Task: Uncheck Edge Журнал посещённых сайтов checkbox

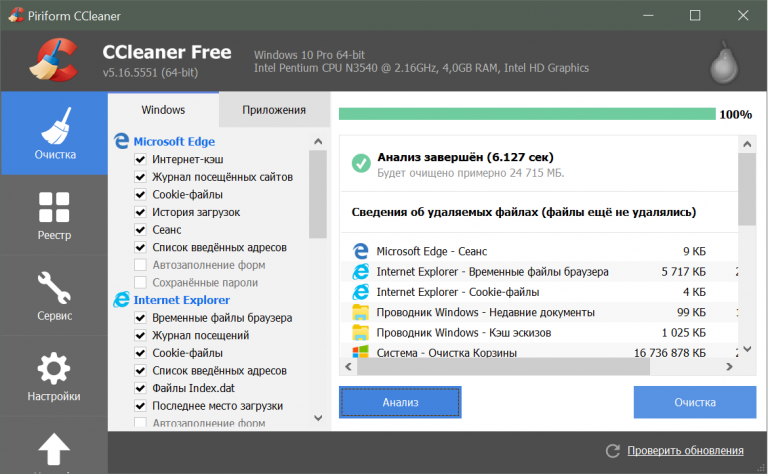Action: [x=140, y=177]
